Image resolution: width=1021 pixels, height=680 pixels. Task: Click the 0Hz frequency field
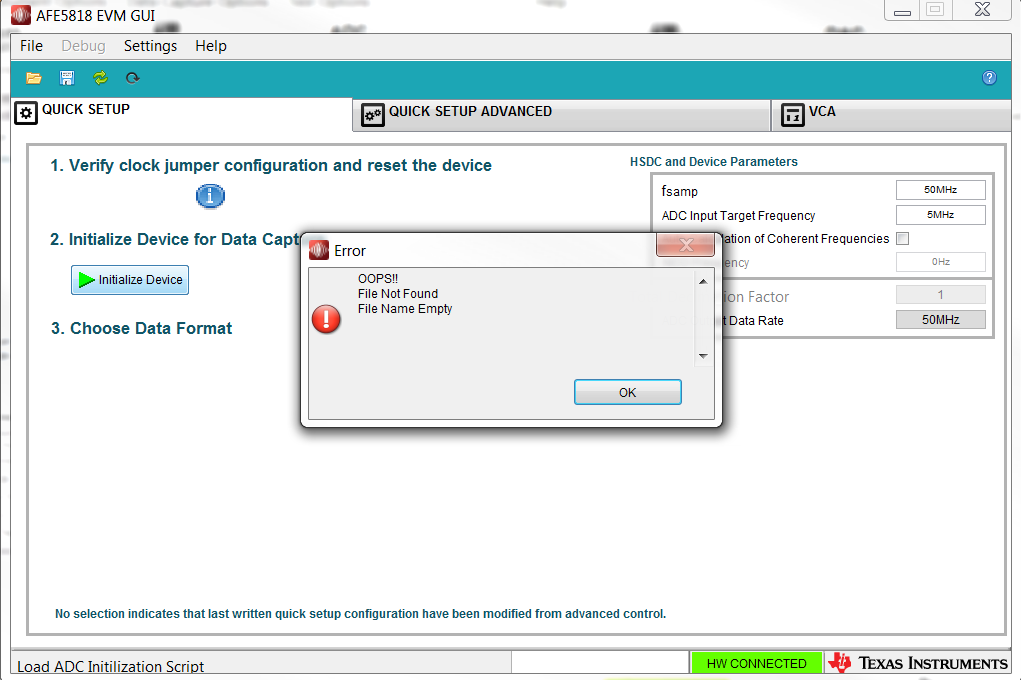940,261
